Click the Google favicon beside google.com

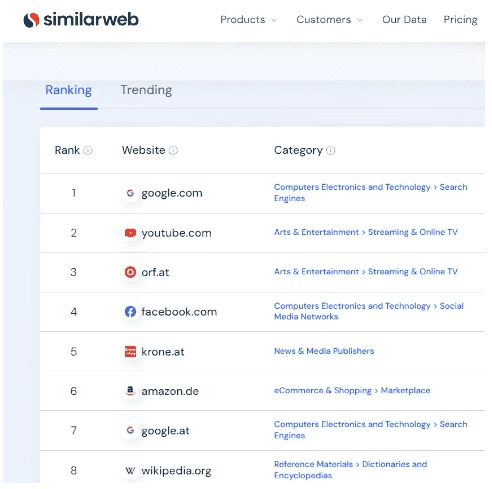coord(130,193)
